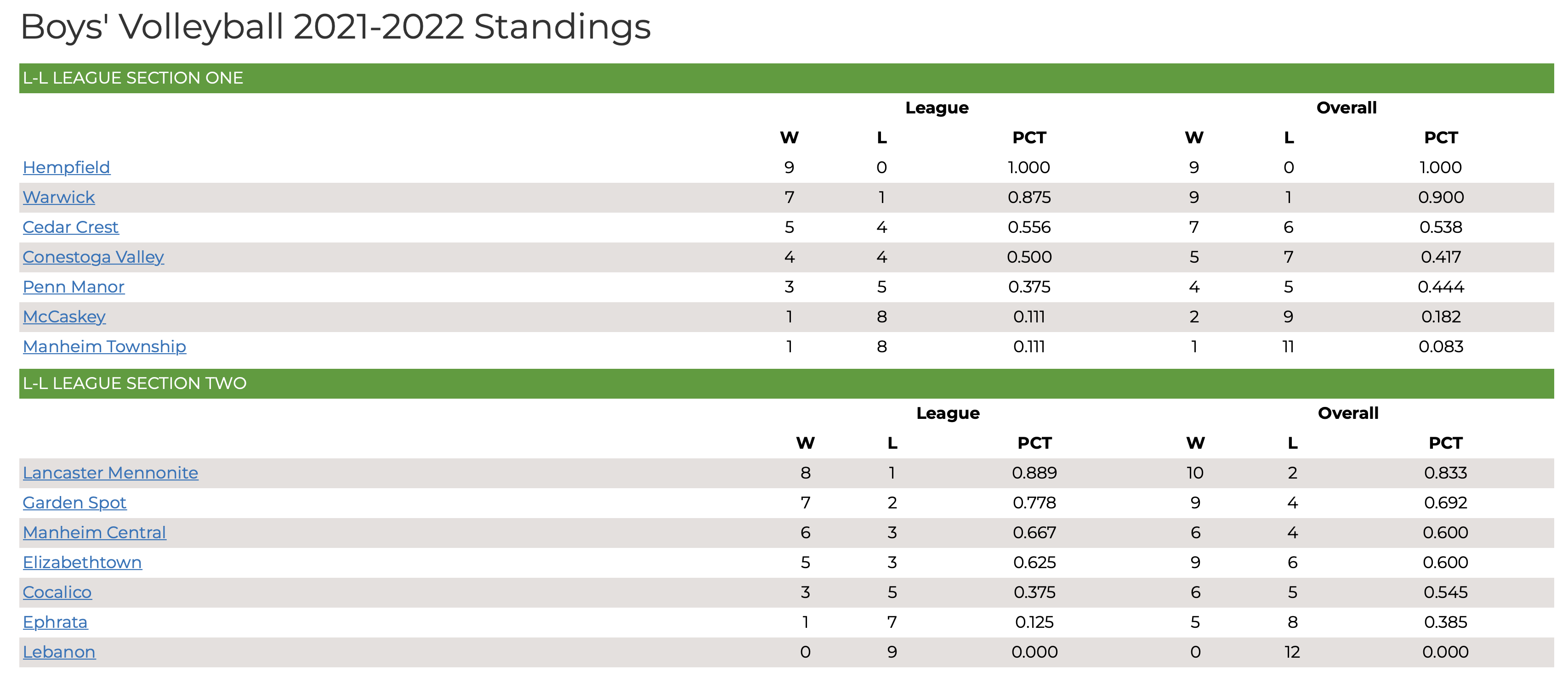Open the Warwick team link
Image resolution: width=1568 pixels, height=688 pixels.
point(59,197)
